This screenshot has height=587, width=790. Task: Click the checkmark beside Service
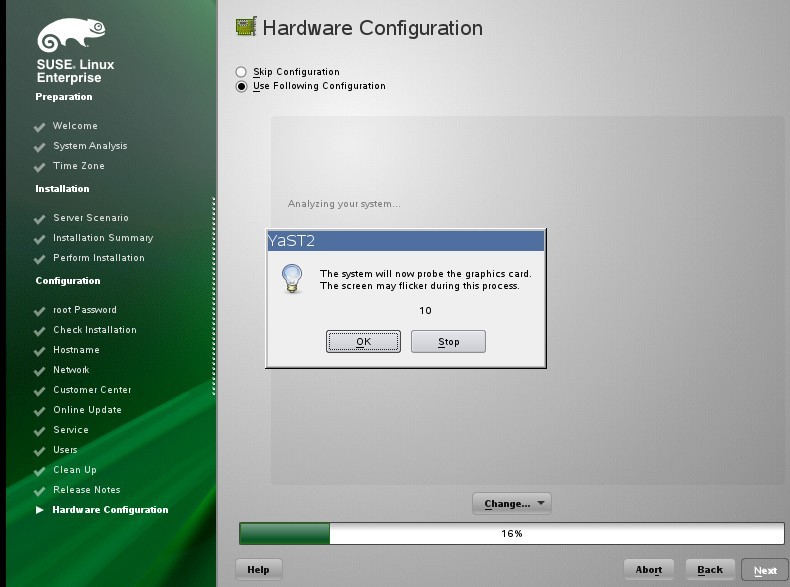39,431
